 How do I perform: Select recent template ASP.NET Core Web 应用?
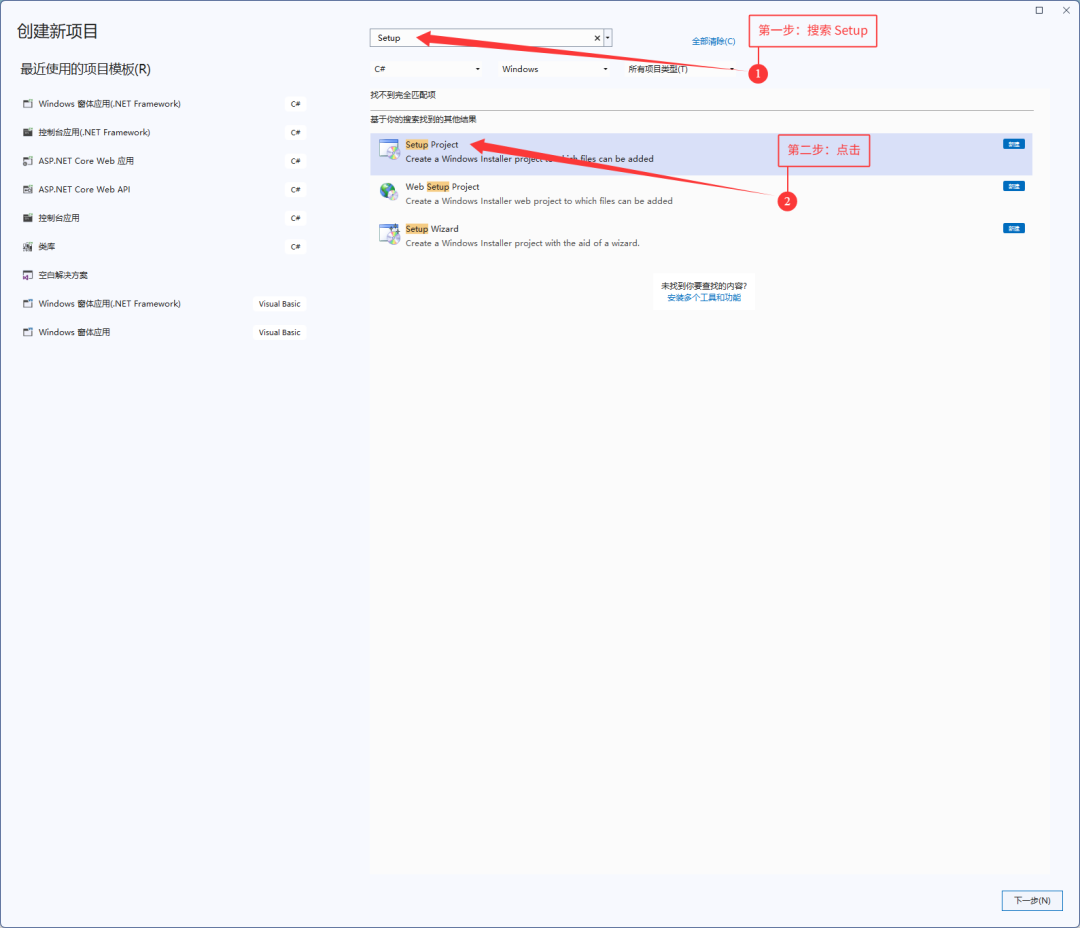[164, 161]
